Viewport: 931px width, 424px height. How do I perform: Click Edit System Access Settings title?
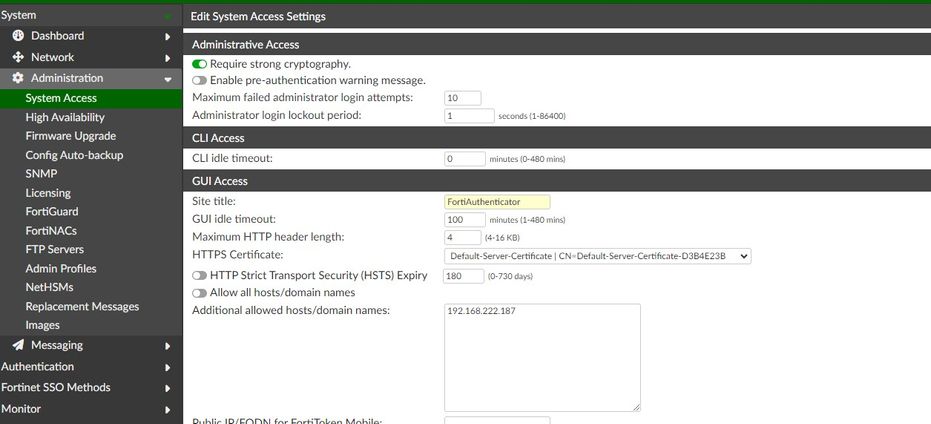click(258, 16)
